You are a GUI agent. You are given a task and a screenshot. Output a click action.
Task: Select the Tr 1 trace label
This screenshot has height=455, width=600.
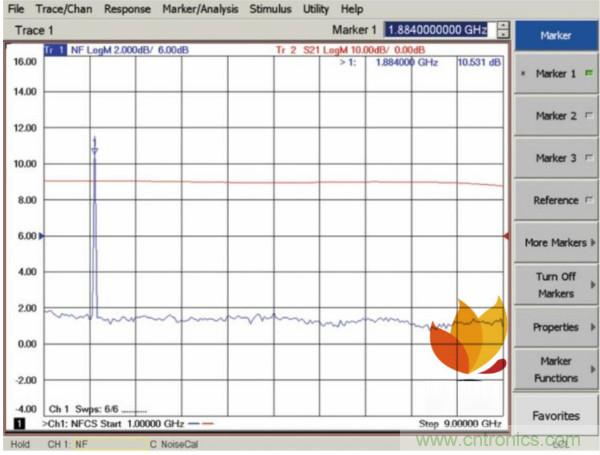[55, 49]
